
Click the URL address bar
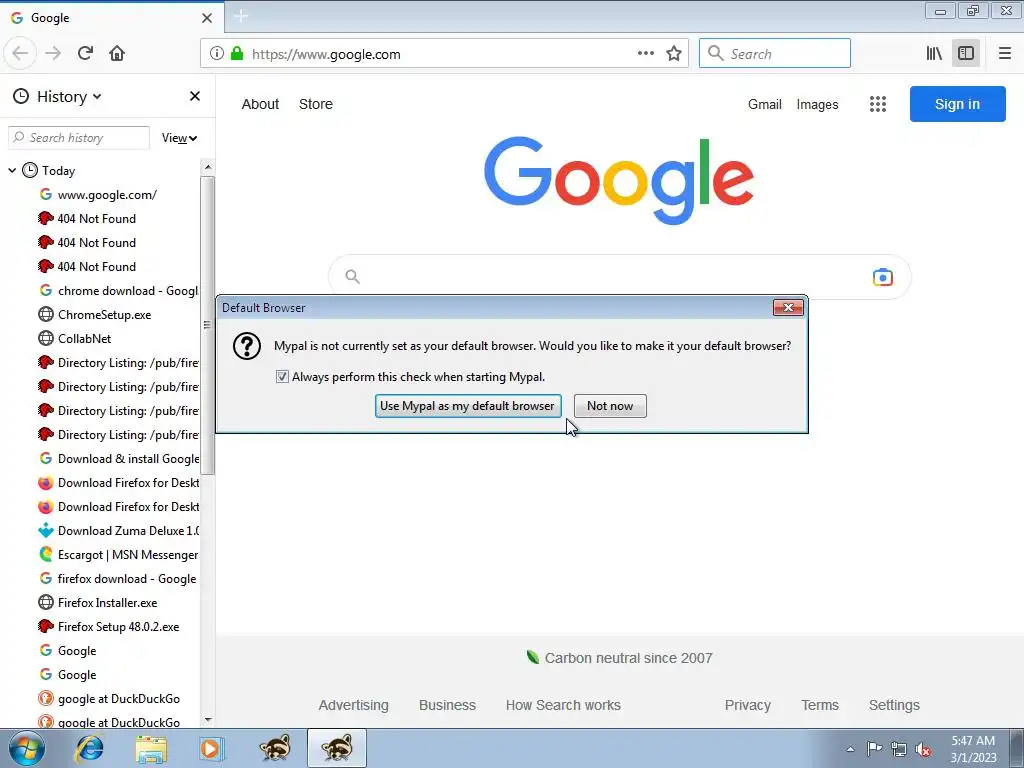coord(444,54)
